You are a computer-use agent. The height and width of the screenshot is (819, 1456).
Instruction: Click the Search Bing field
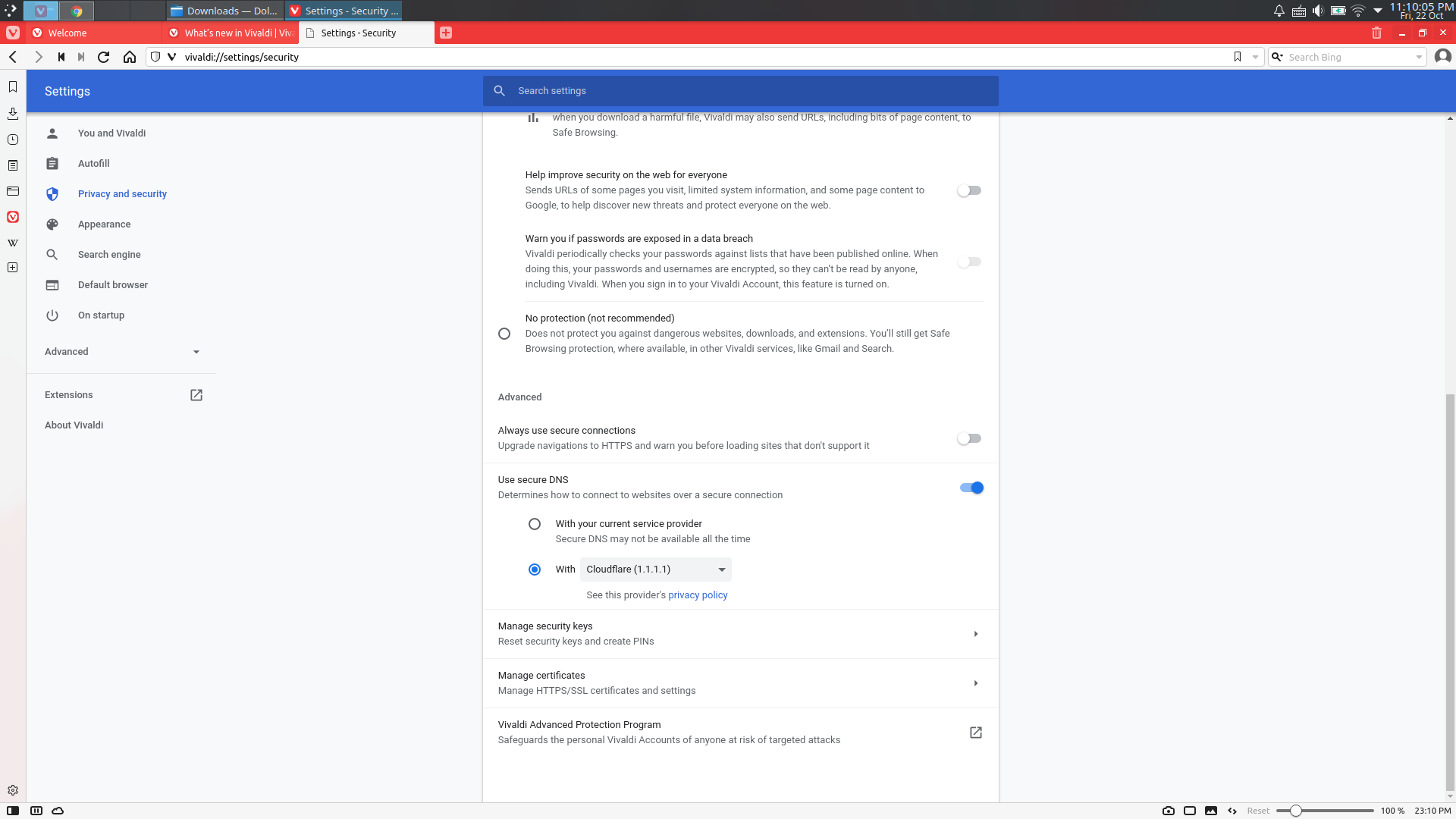(1347, 57)
